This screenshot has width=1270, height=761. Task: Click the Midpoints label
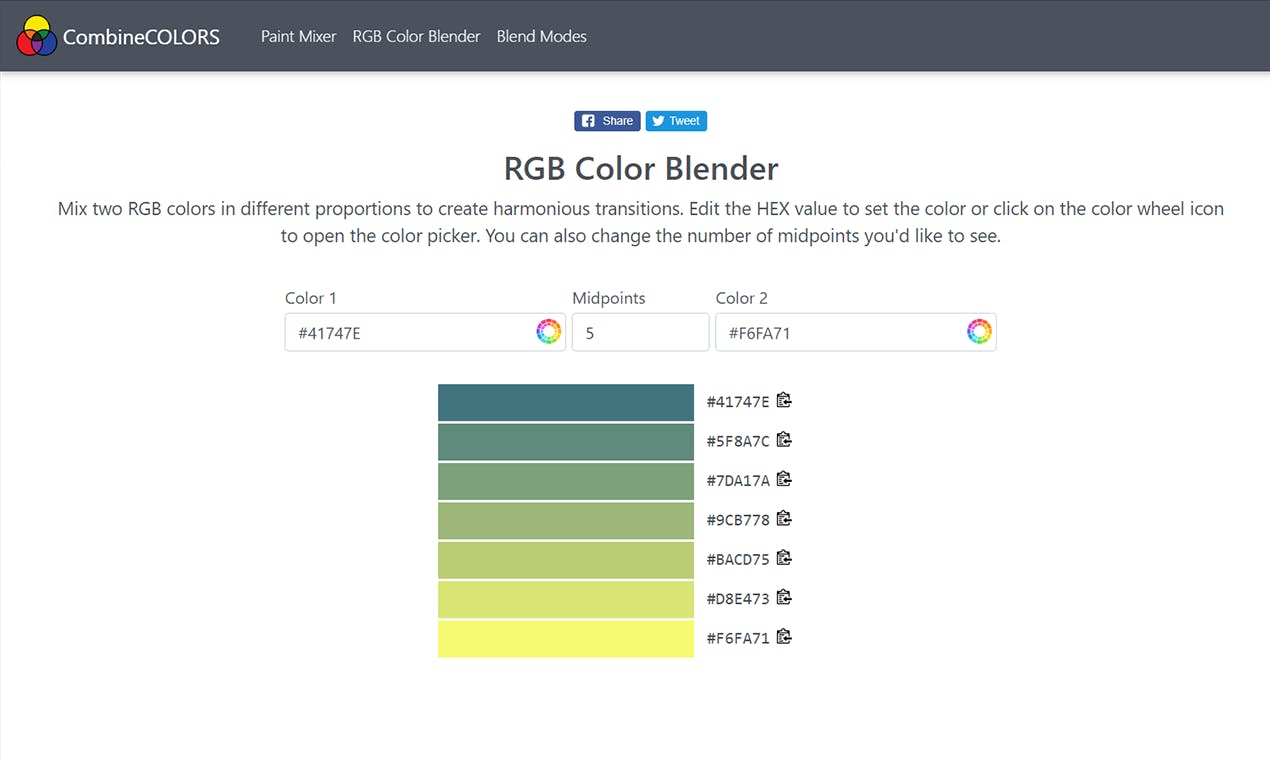click(609, 298)
